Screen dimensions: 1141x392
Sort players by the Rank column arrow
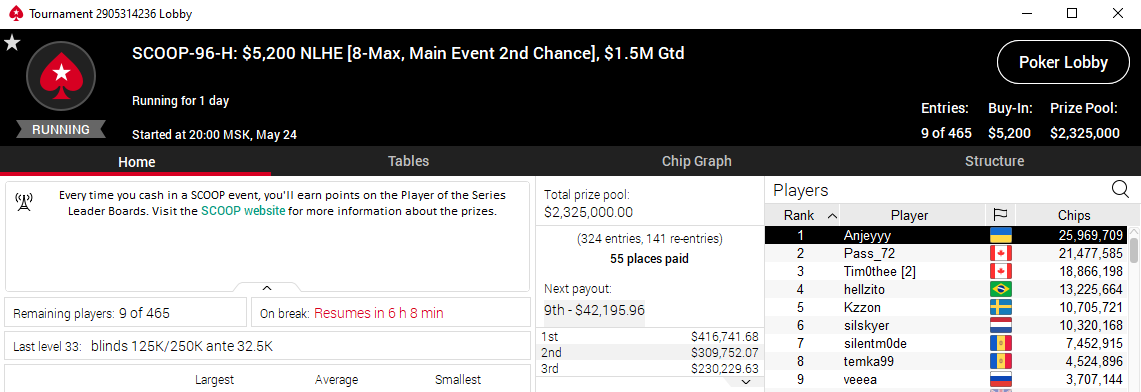(x=832, y=215)
